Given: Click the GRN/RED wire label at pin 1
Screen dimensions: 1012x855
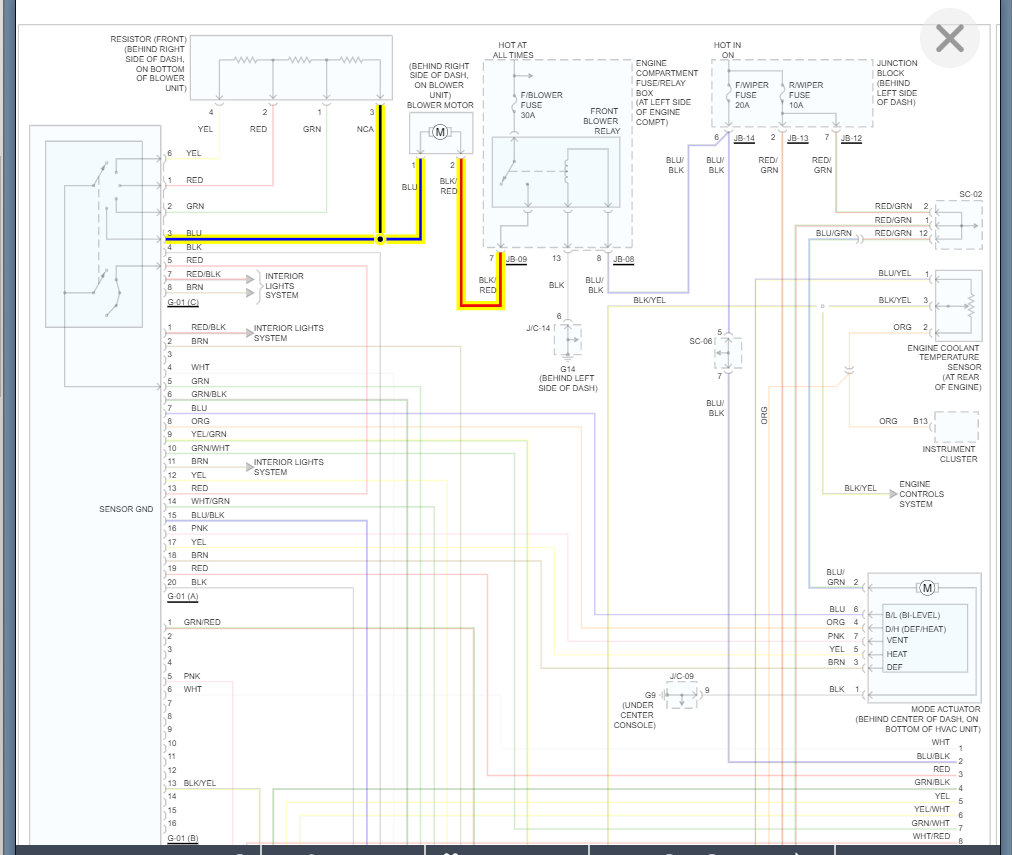Looking at the screenshot, I should pos(202,622).
